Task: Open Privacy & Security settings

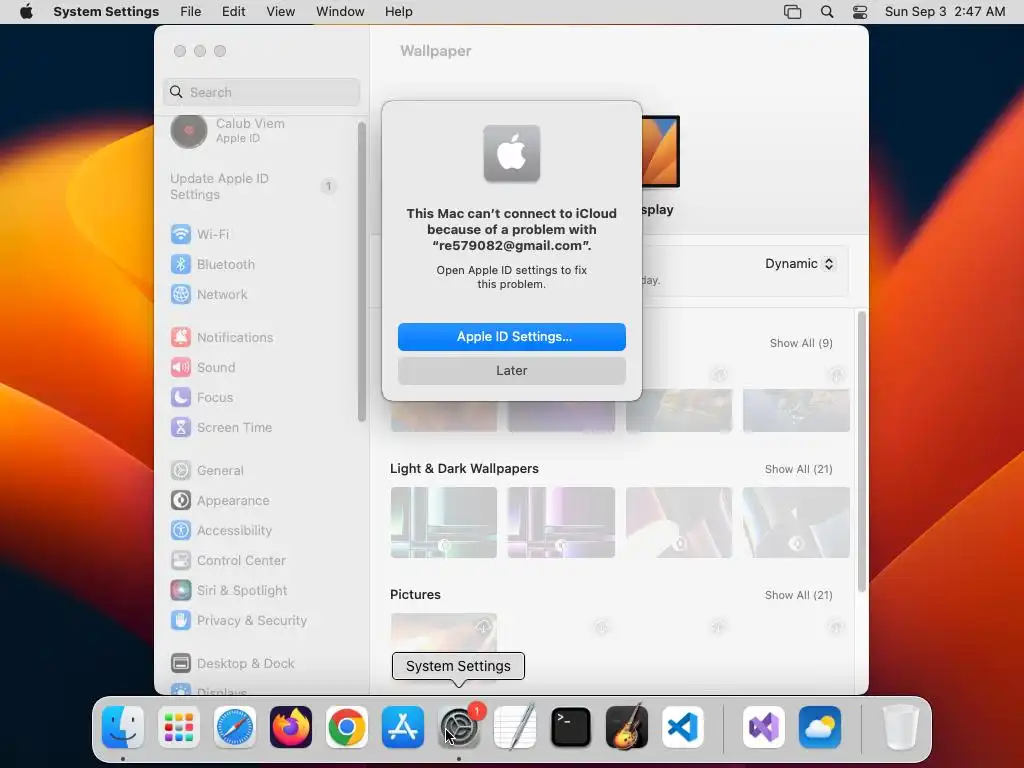Action: [239, 621]
